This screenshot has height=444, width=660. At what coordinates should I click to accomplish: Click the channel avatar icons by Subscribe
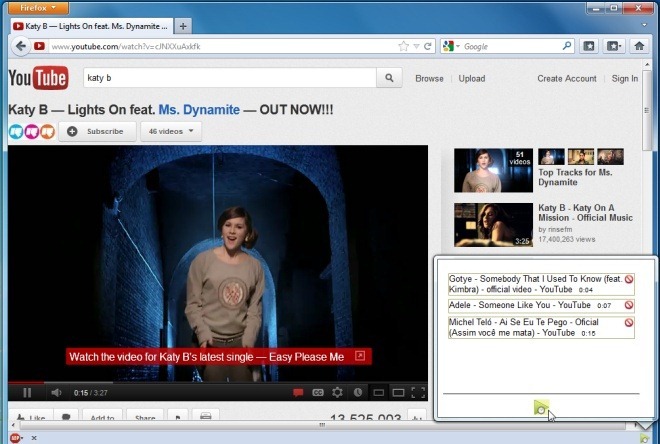pos(32,132)
